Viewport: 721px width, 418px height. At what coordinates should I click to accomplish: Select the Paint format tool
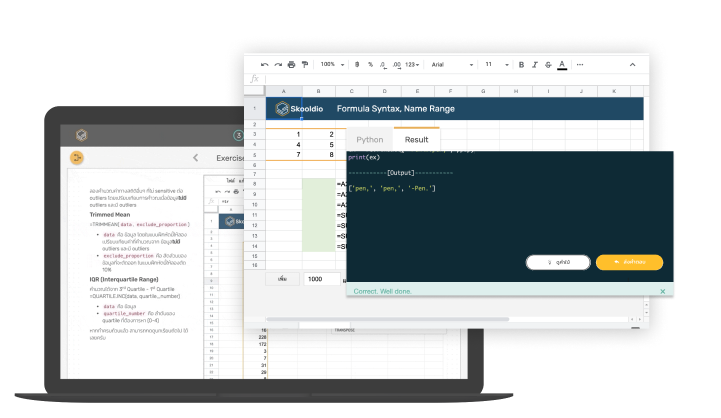coord(304,64)
